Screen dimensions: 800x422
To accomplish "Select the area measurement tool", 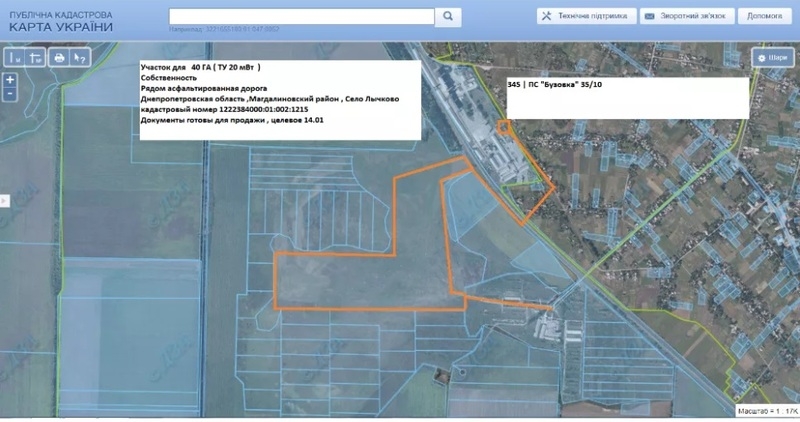I will (x=35, y=58).
